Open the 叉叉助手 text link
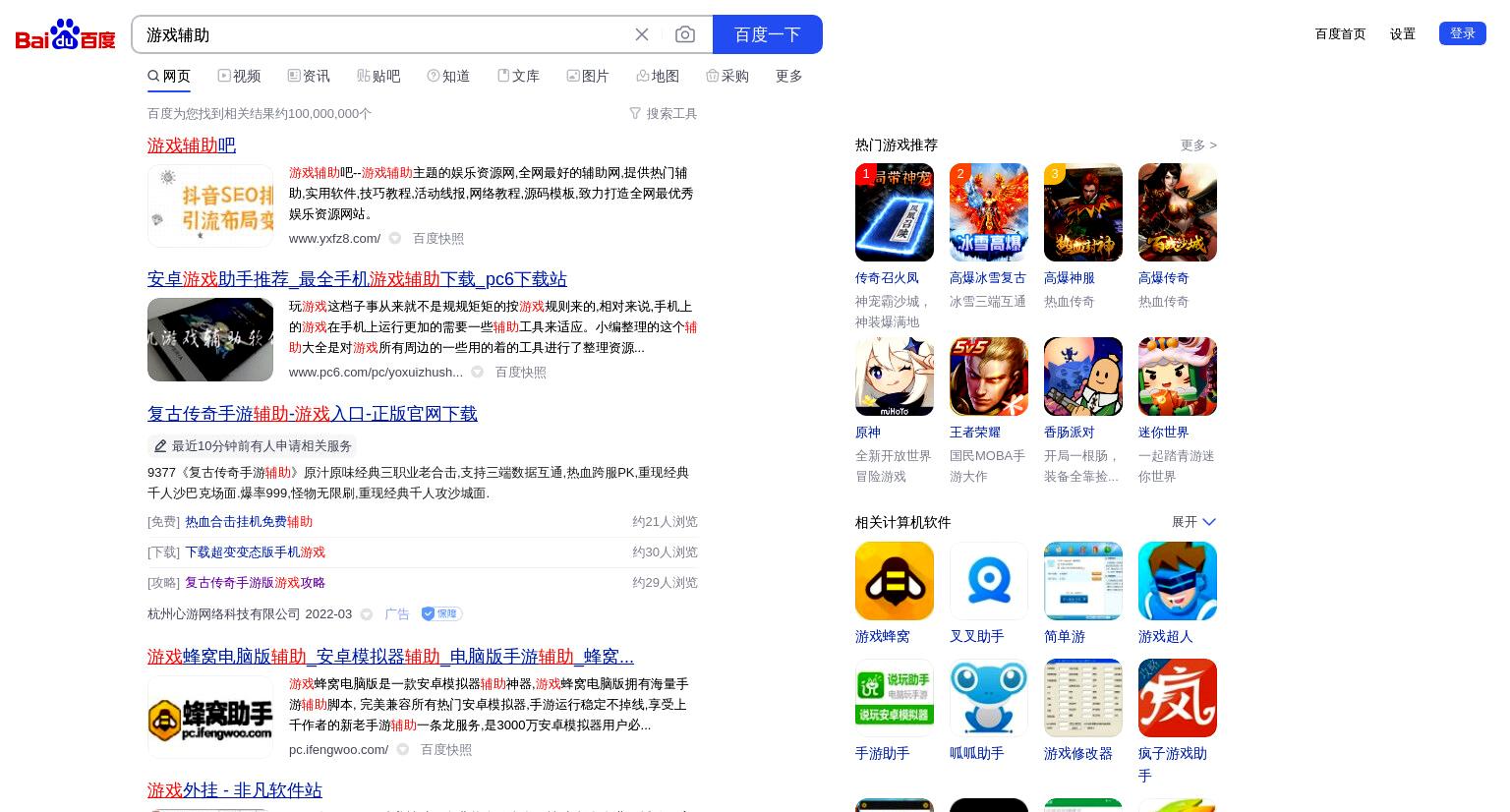 pyautogui.click(x=977, y=637)
